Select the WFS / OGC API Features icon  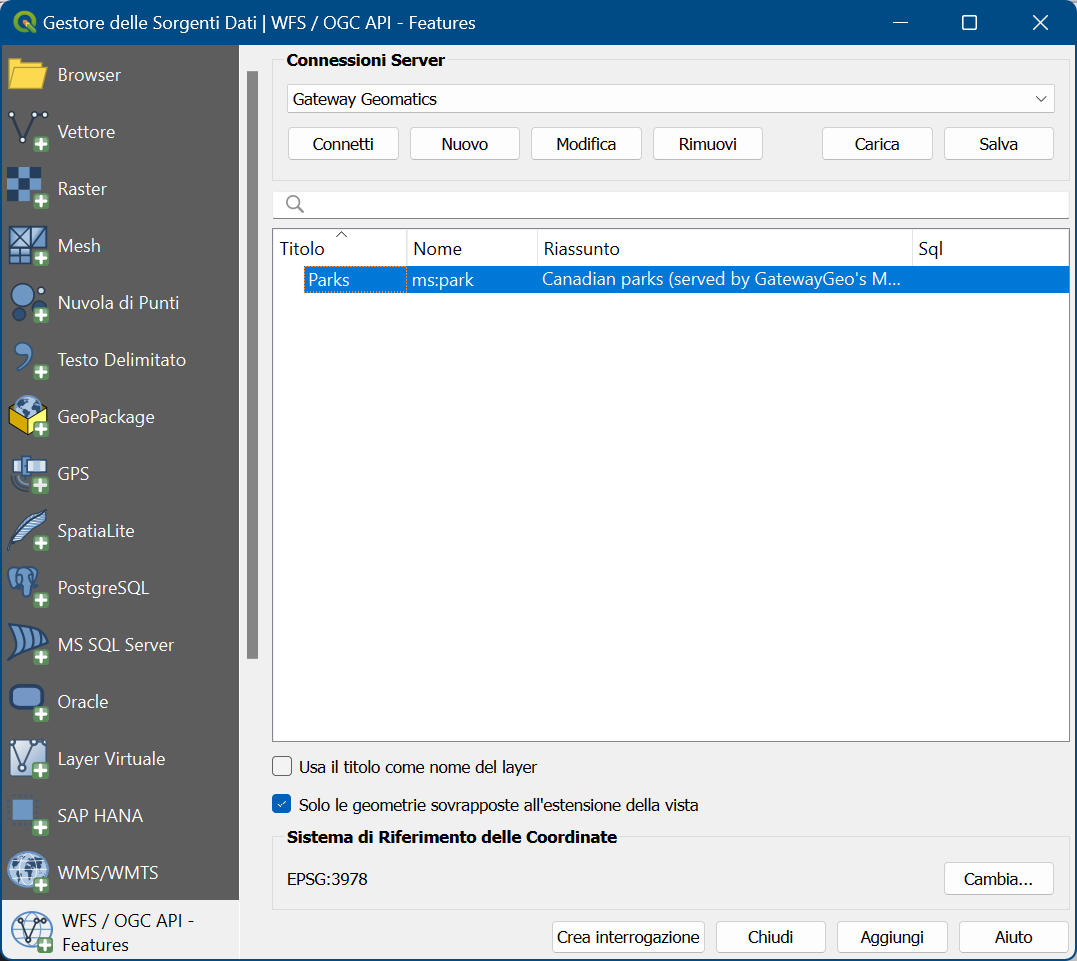coord(32,931)
